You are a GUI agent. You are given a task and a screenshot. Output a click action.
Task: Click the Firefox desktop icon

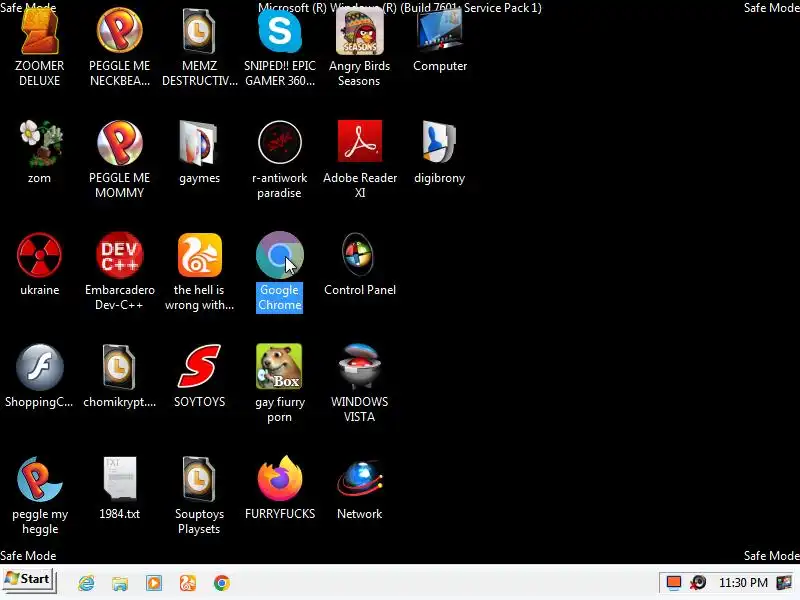pyautogui.click(x=280, y=479)
